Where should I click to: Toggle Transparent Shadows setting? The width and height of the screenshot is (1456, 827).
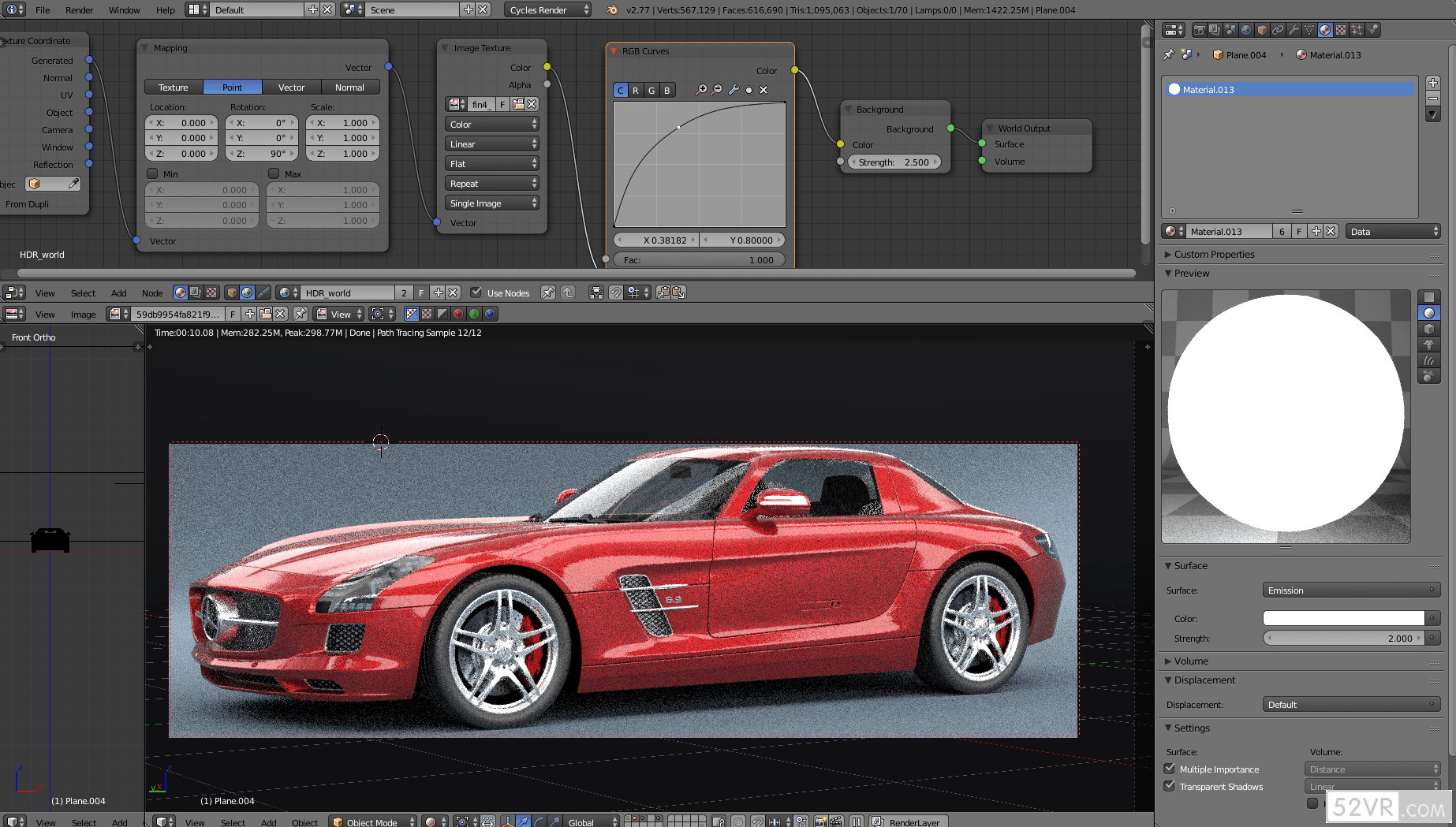click(x=1170, y=786)
